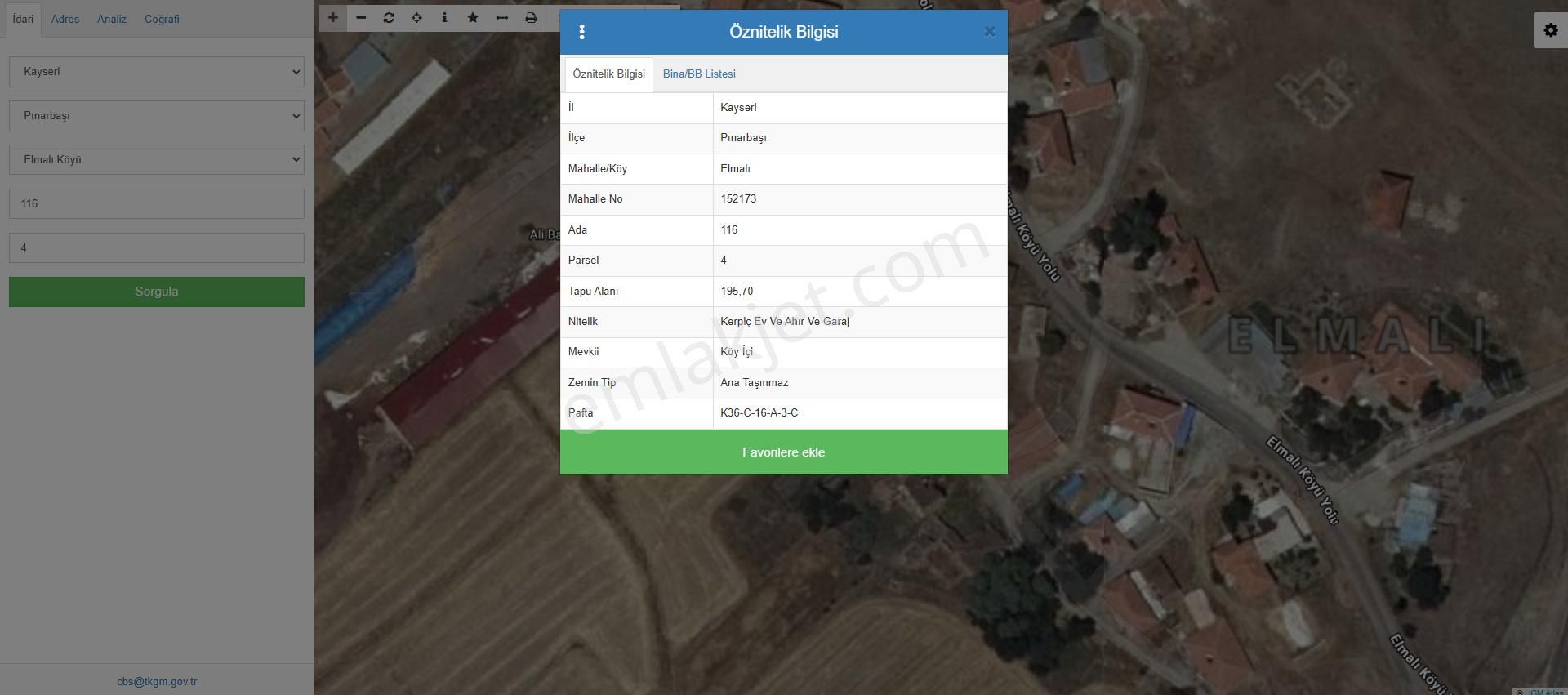Open the Analiz tab

tap(112, 19)
